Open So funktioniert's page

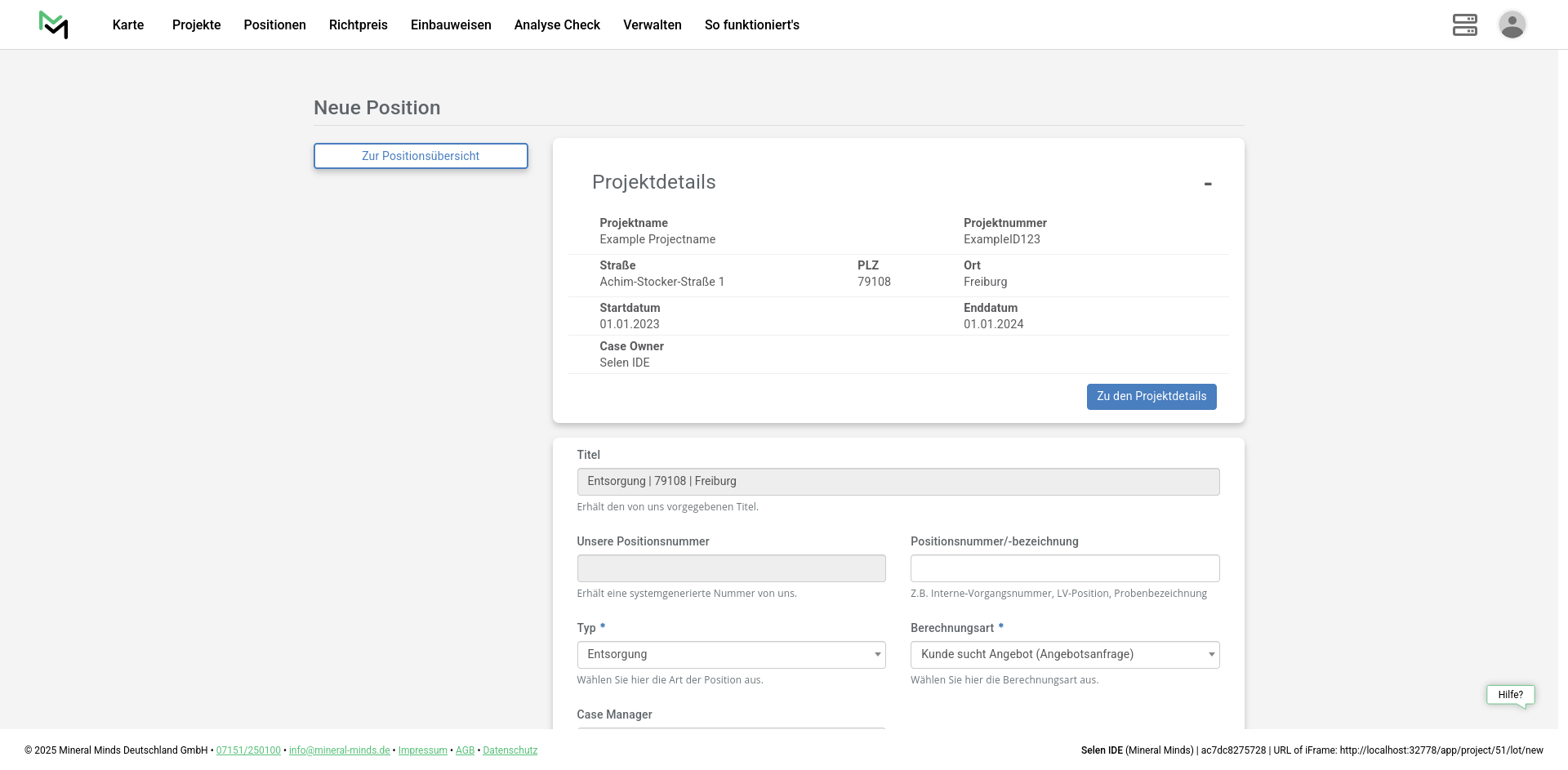[x=751, y=24]
